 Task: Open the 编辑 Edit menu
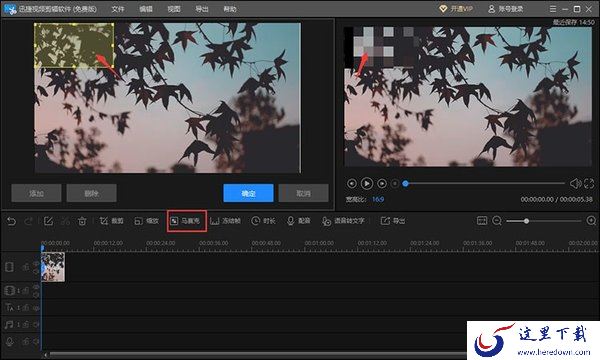coord(146,9)
